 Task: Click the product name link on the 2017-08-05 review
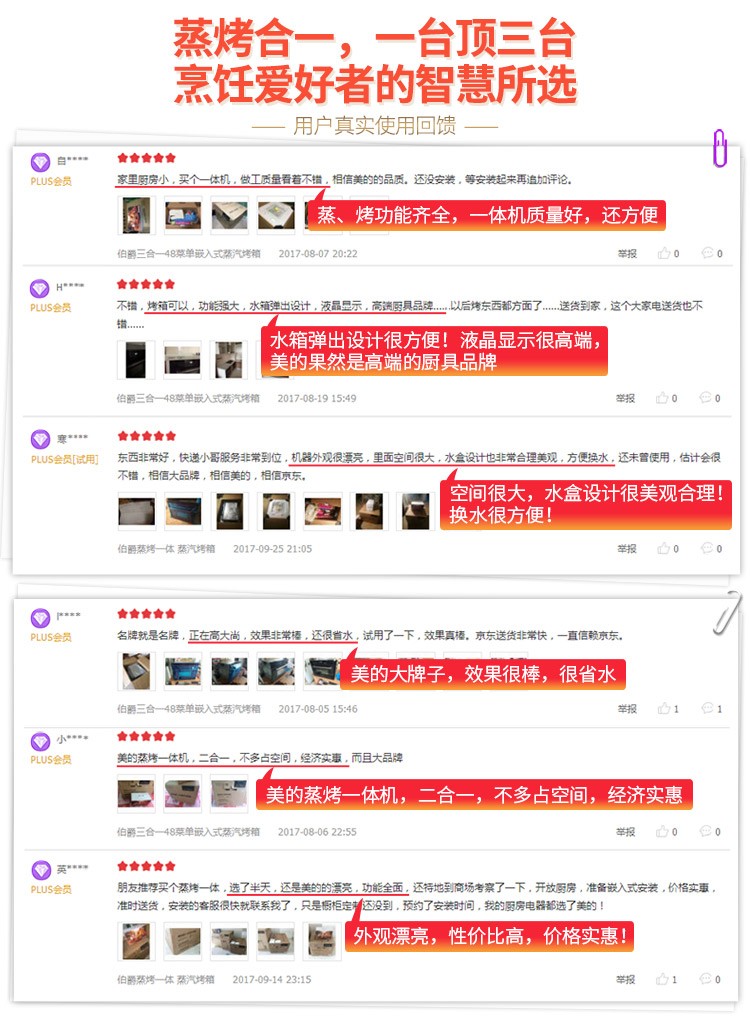point(188,709)
